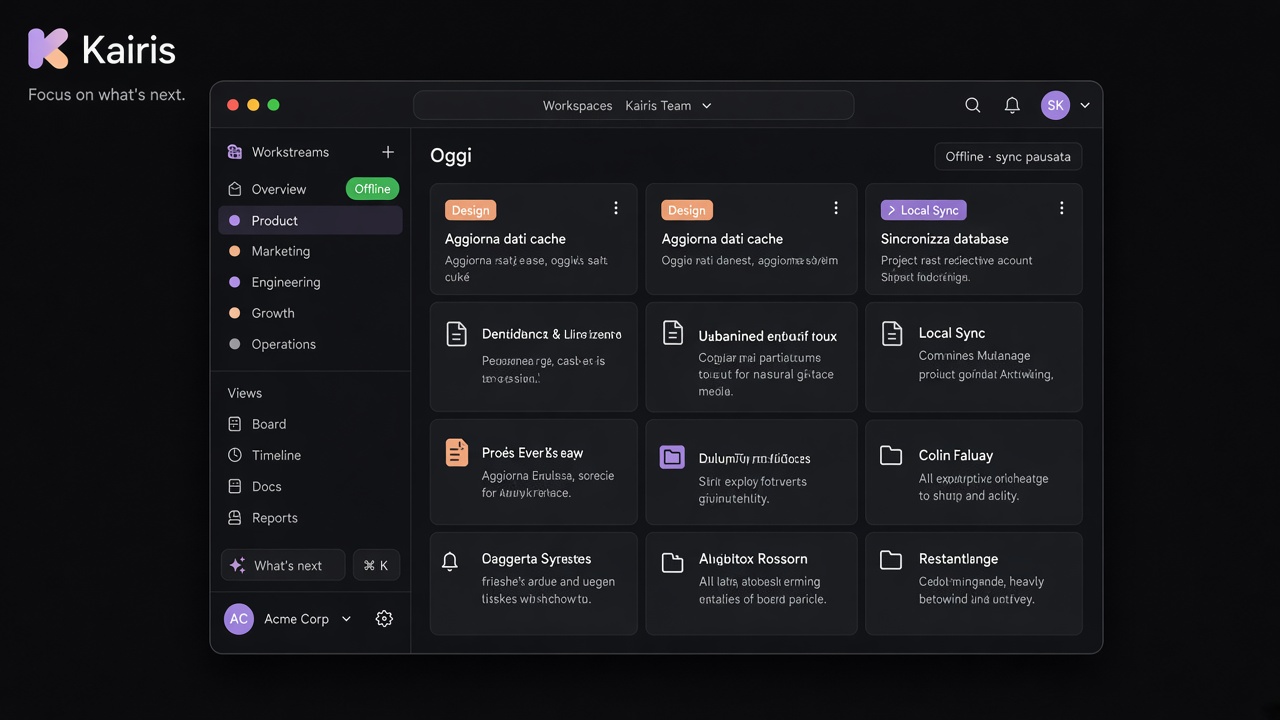Select the Operations workstream
Image resolution: width=1280 pixels, height=720 pixels.
(310, 344)
